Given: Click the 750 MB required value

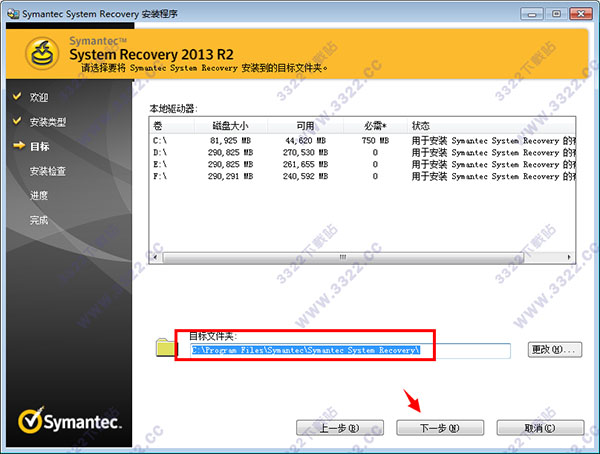Looking at the screenshot, I should pyautogui.click(x=375, y=141).
